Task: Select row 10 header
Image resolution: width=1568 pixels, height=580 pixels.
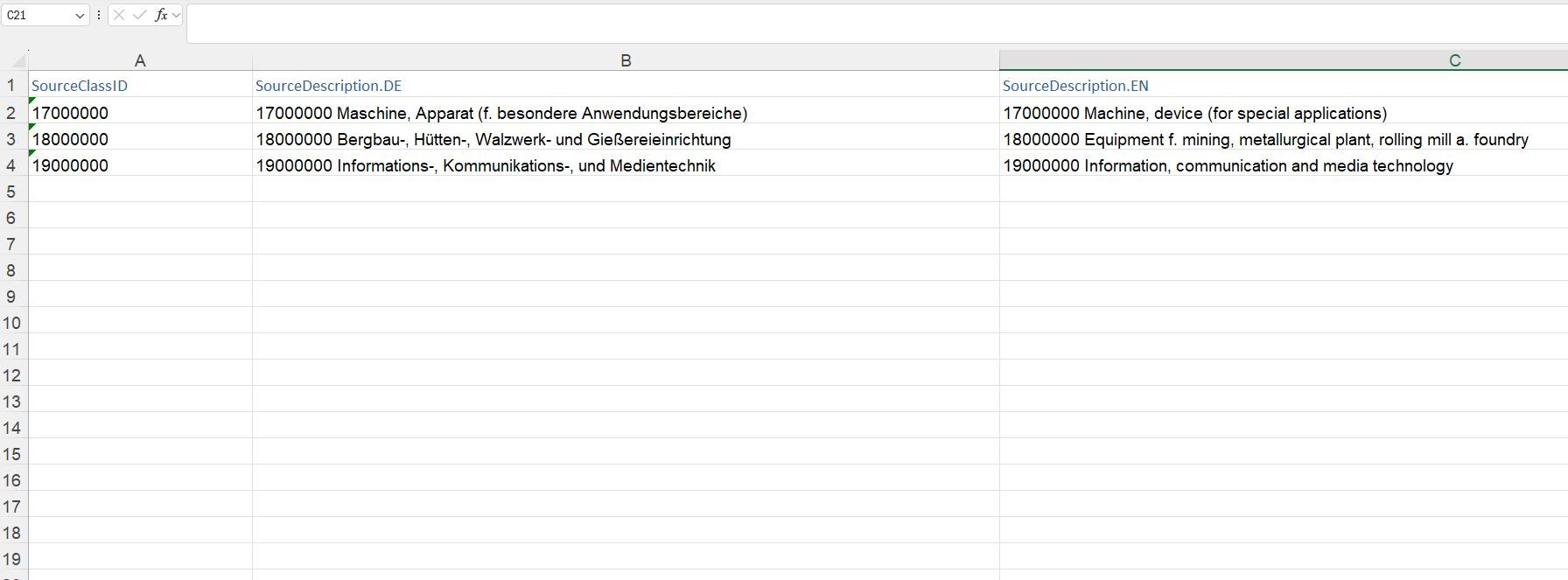Action: (x=11, y=323)
